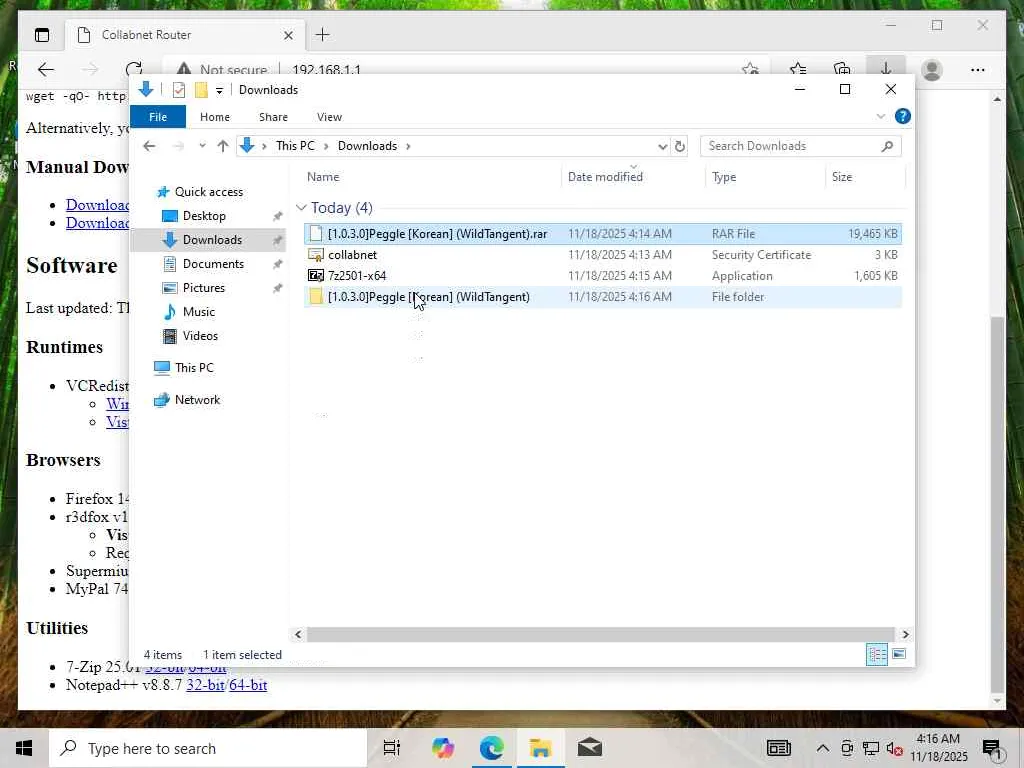
Task: Open Copilot from the taskbar
Action: point(442,748)
